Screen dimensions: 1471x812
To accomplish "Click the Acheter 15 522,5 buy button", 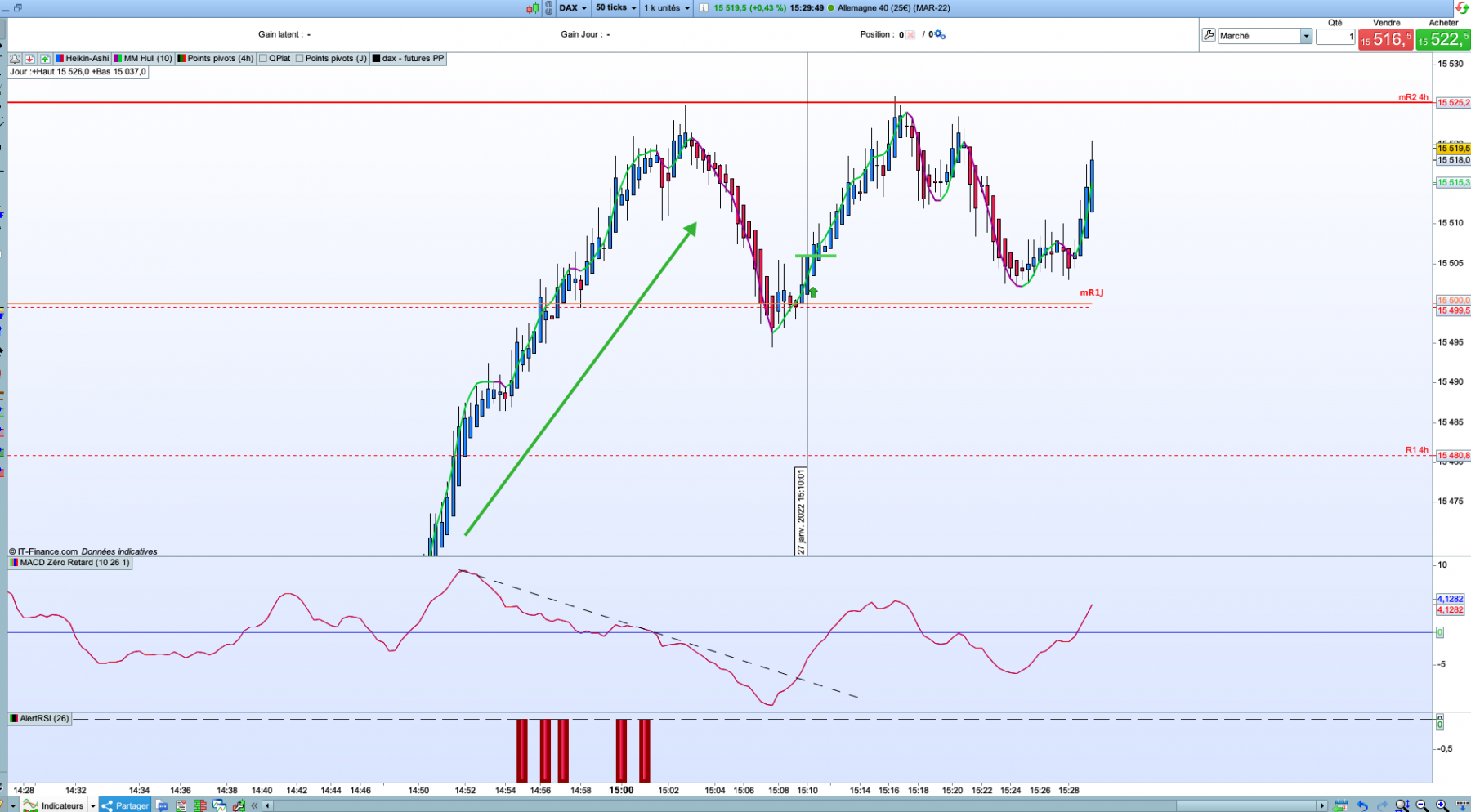I will click(1443, 39).
